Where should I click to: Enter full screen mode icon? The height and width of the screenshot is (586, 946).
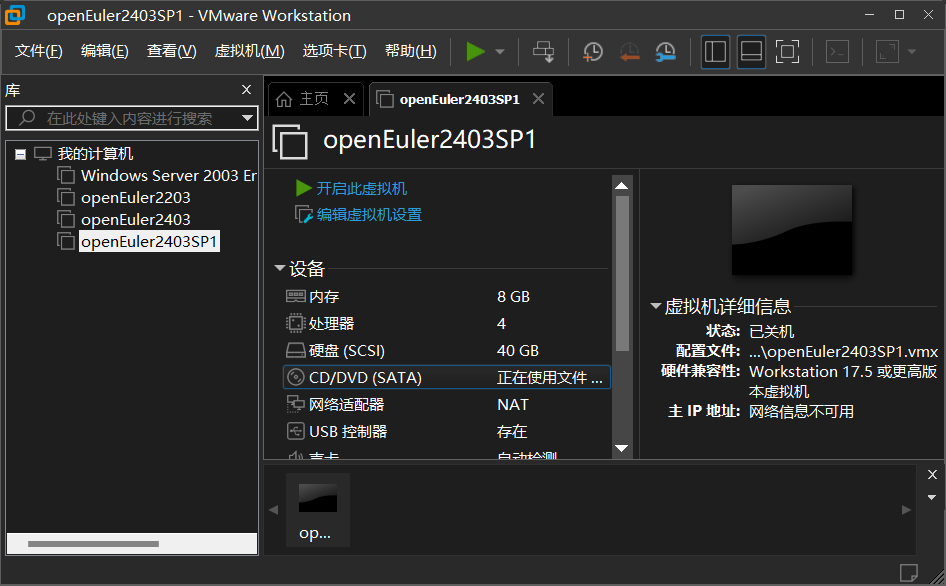787,52
